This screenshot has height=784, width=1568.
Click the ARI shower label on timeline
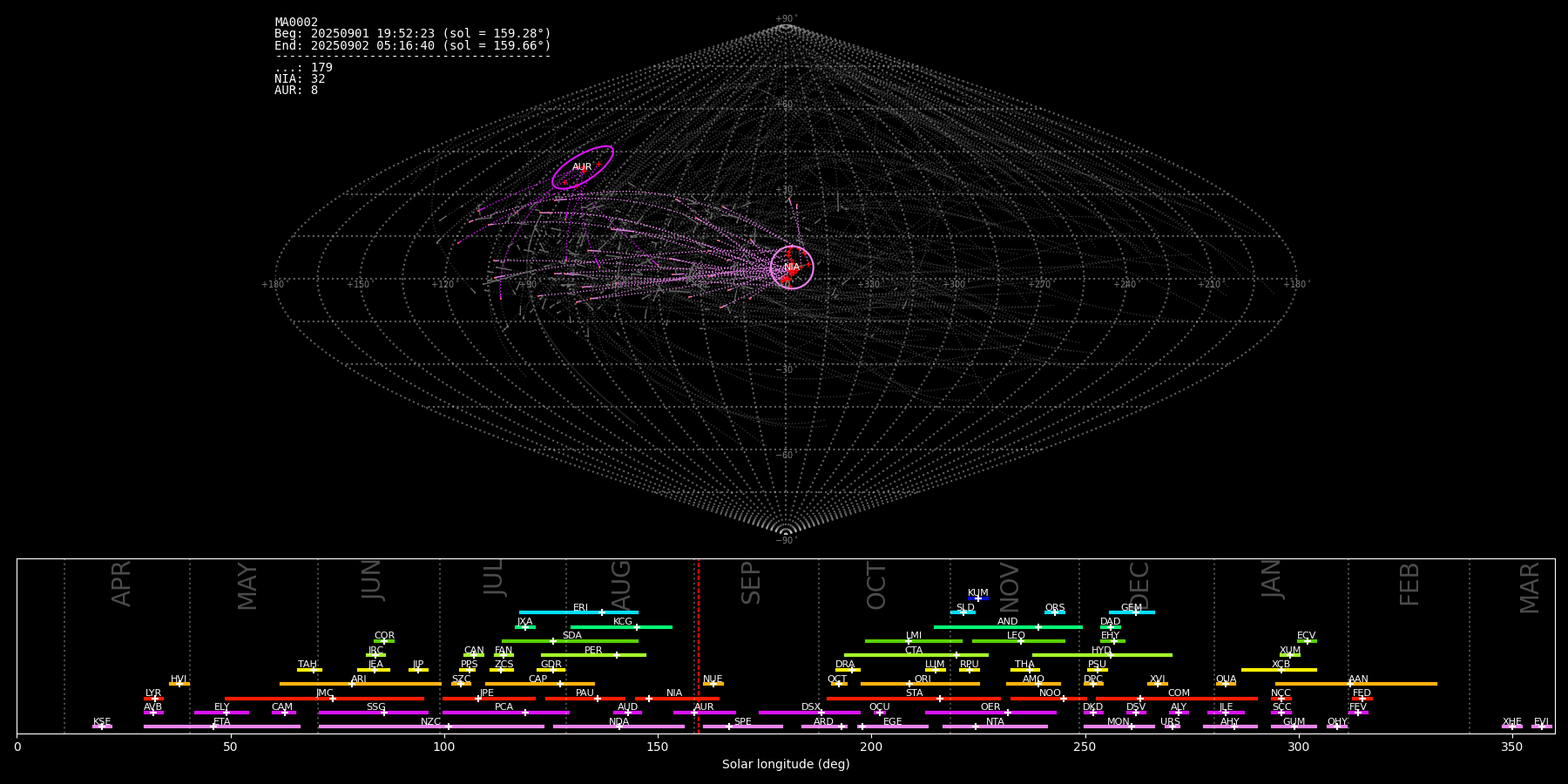(358, 679)
